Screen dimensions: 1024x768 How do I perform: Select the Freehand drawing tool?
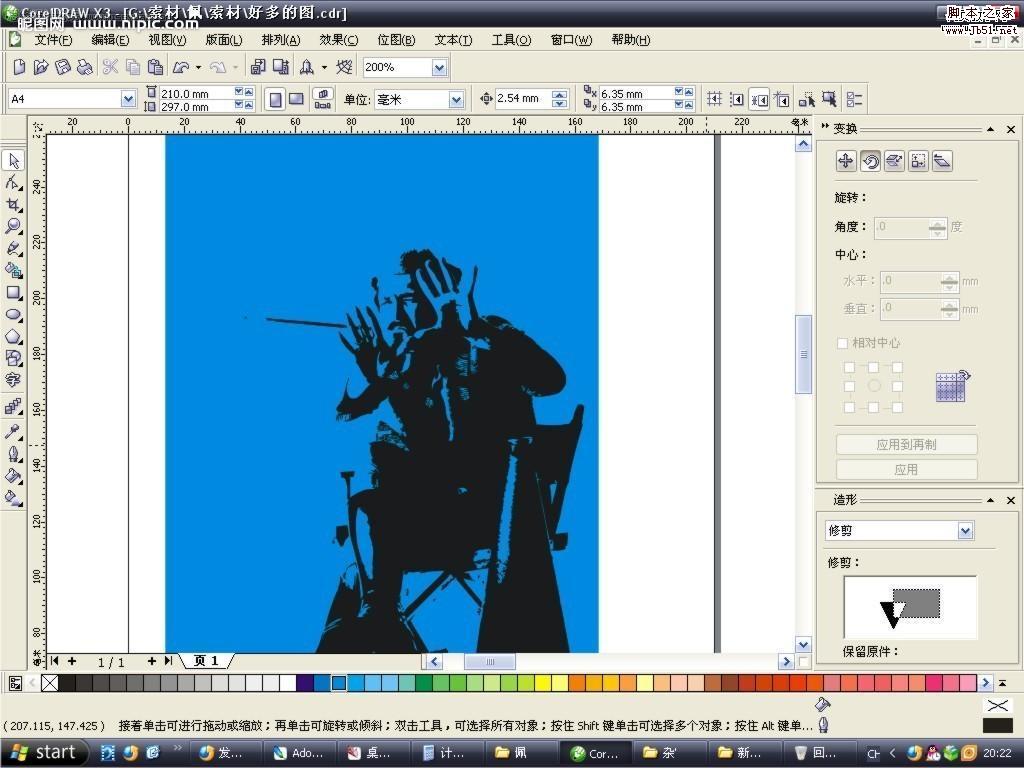tap(14, 249)
